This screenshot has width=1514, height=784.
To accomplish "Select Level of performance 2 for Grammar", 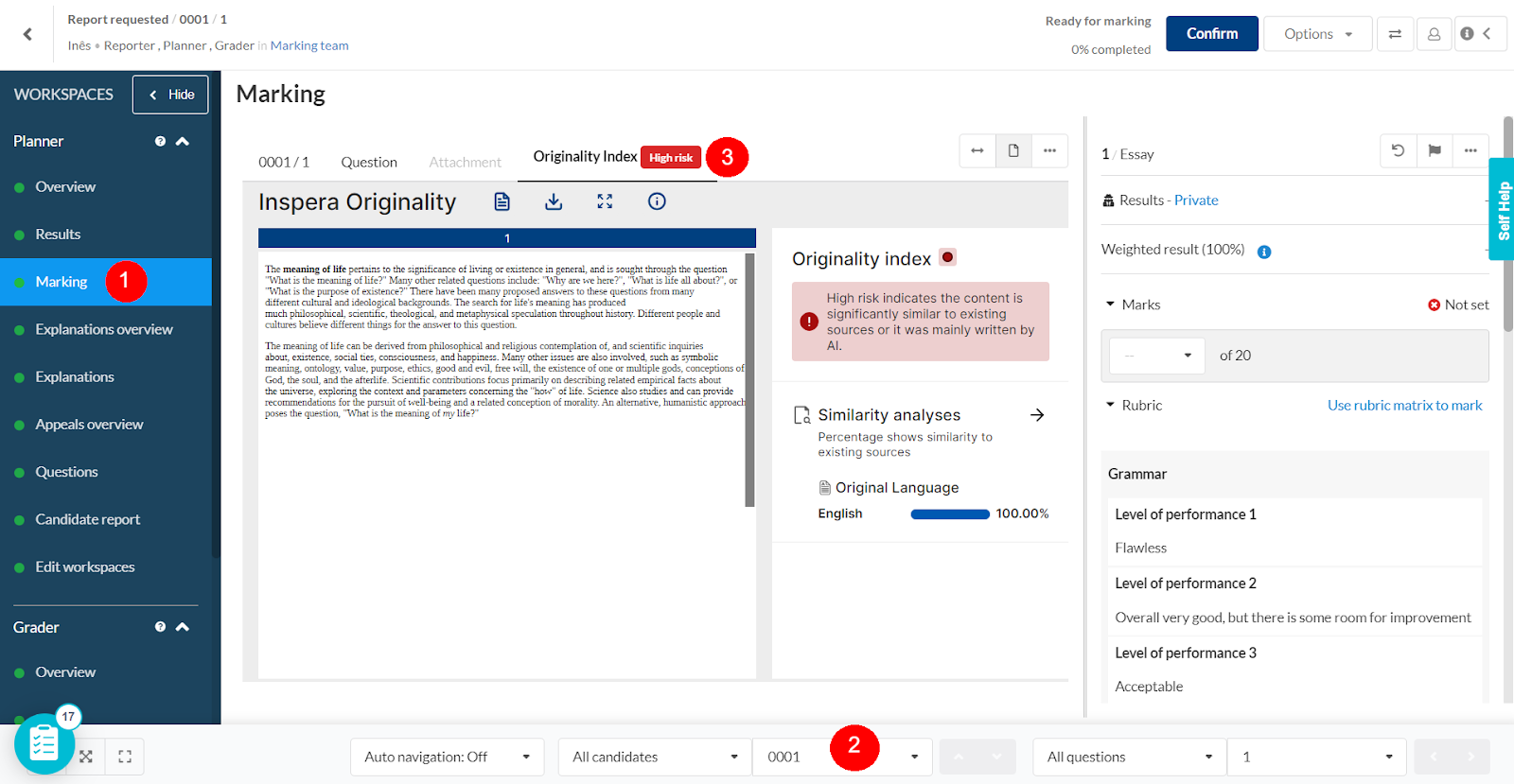I will coord(1295,601).
